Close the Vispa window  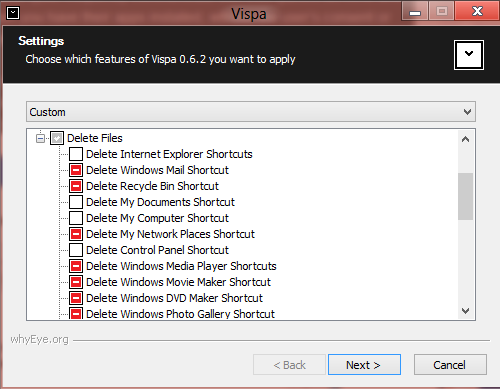click(478, 11)
